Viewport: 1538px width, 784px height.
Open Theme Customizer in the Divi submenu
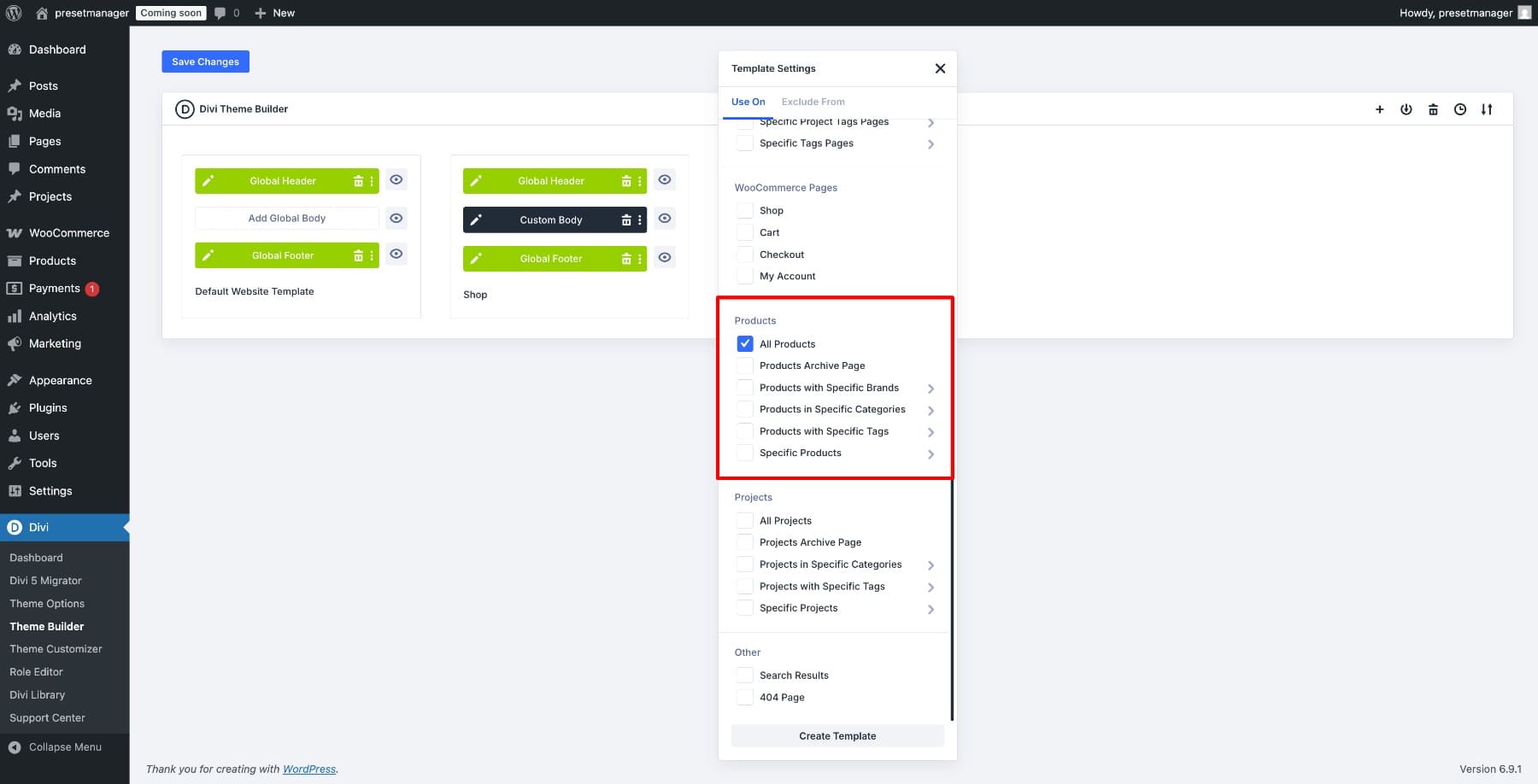tap(56, 649)
